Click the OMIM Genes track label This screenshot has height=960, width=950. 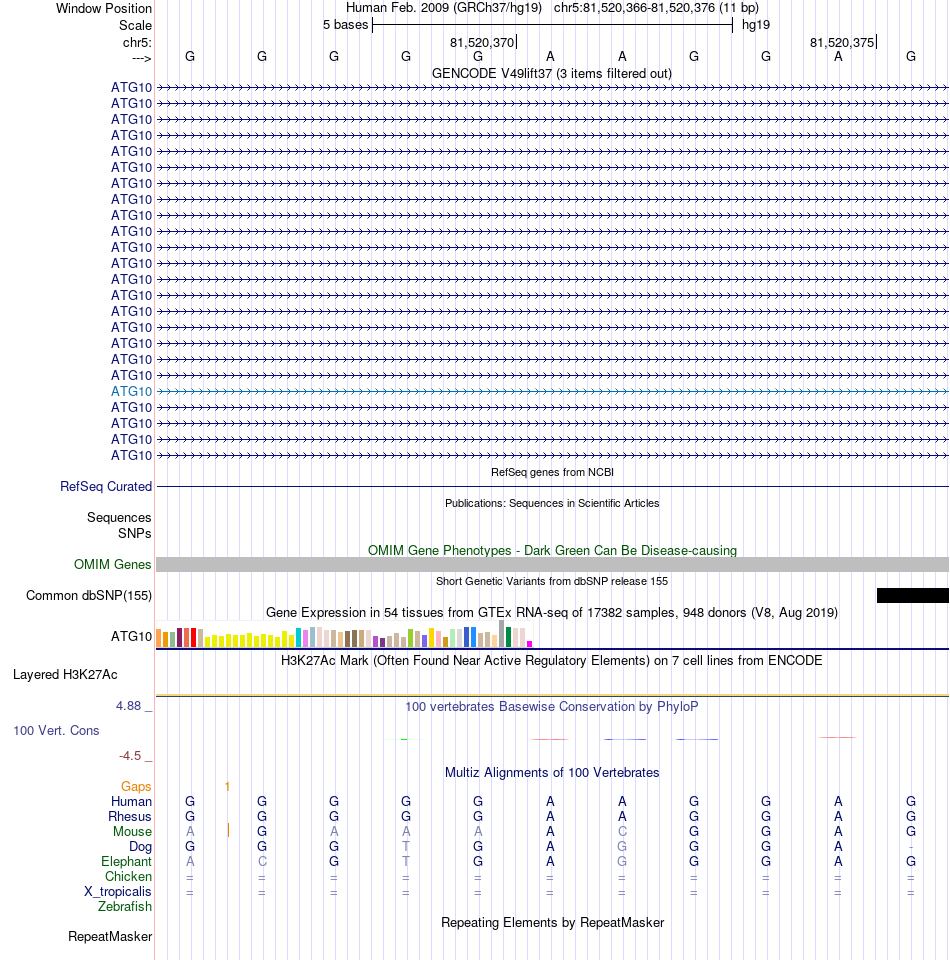pos(113,564)
